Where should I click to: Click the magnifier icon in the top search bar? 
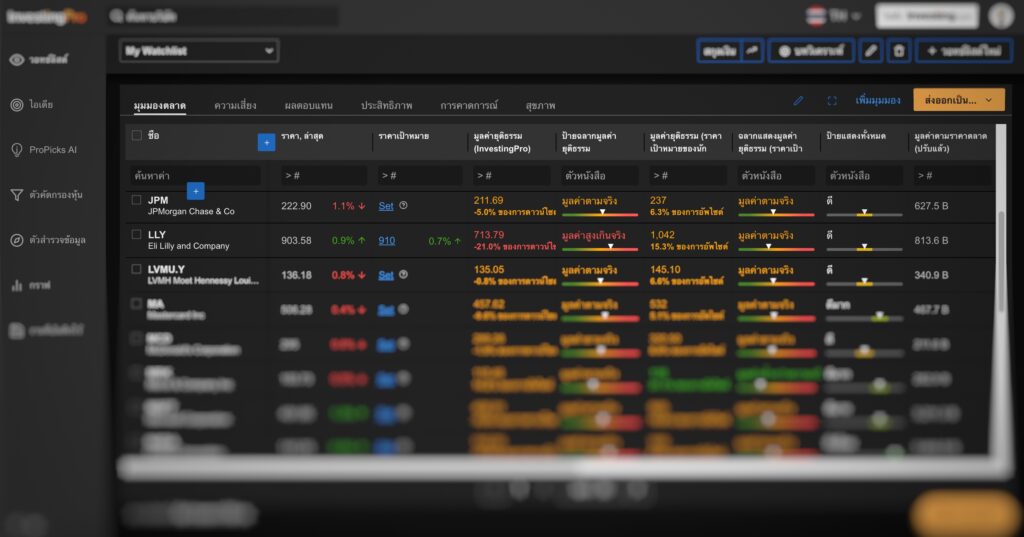pyautogui.click(x=117, y=16)
